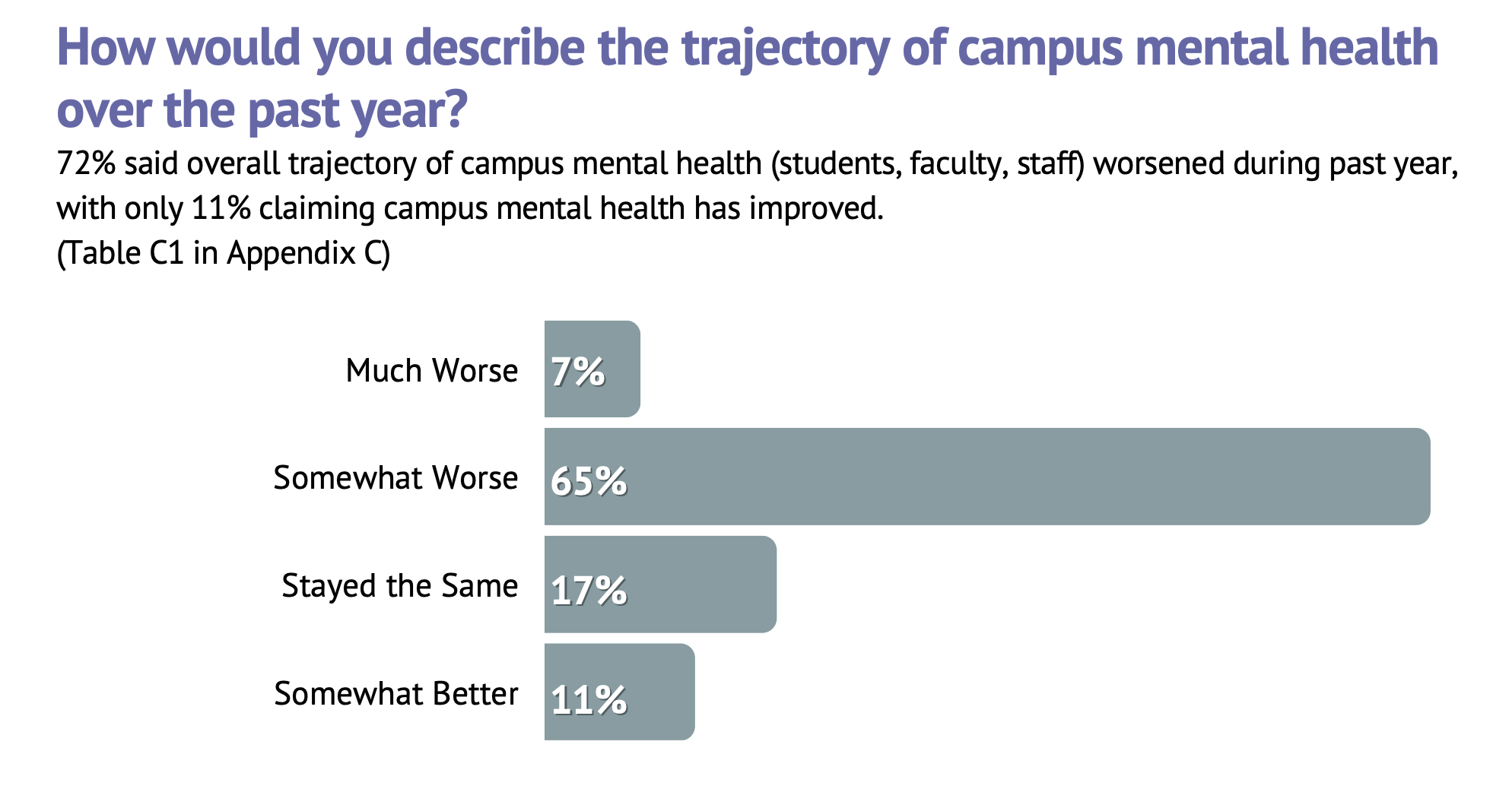Click the "Much Worse" category label

coord(431,371)
